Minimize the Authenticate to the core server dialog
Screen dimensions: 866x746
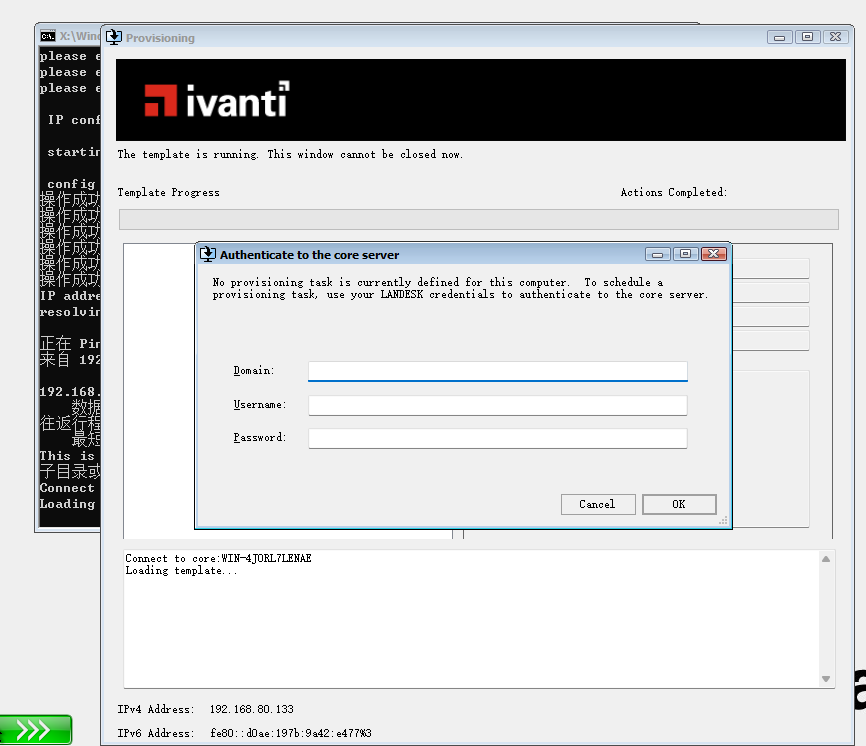[x=657, y=254]
